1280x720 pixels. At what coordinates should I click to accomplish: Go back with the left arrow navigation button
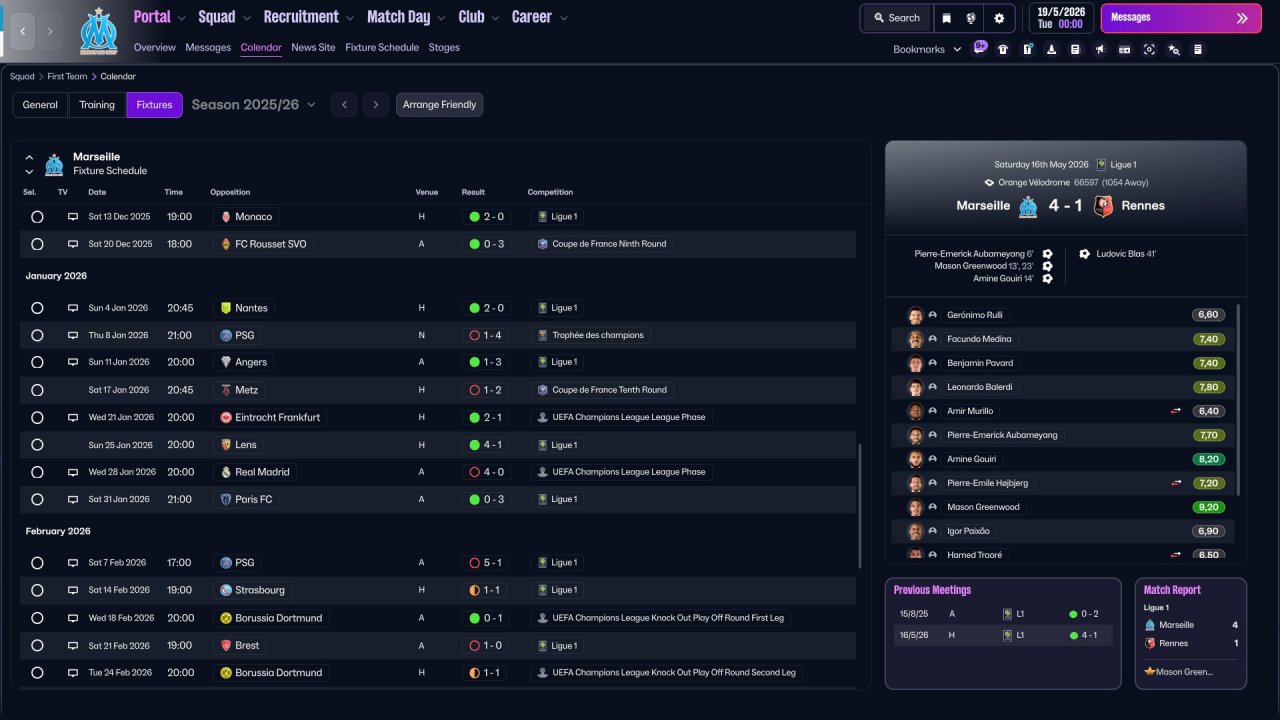coord(23,31)
